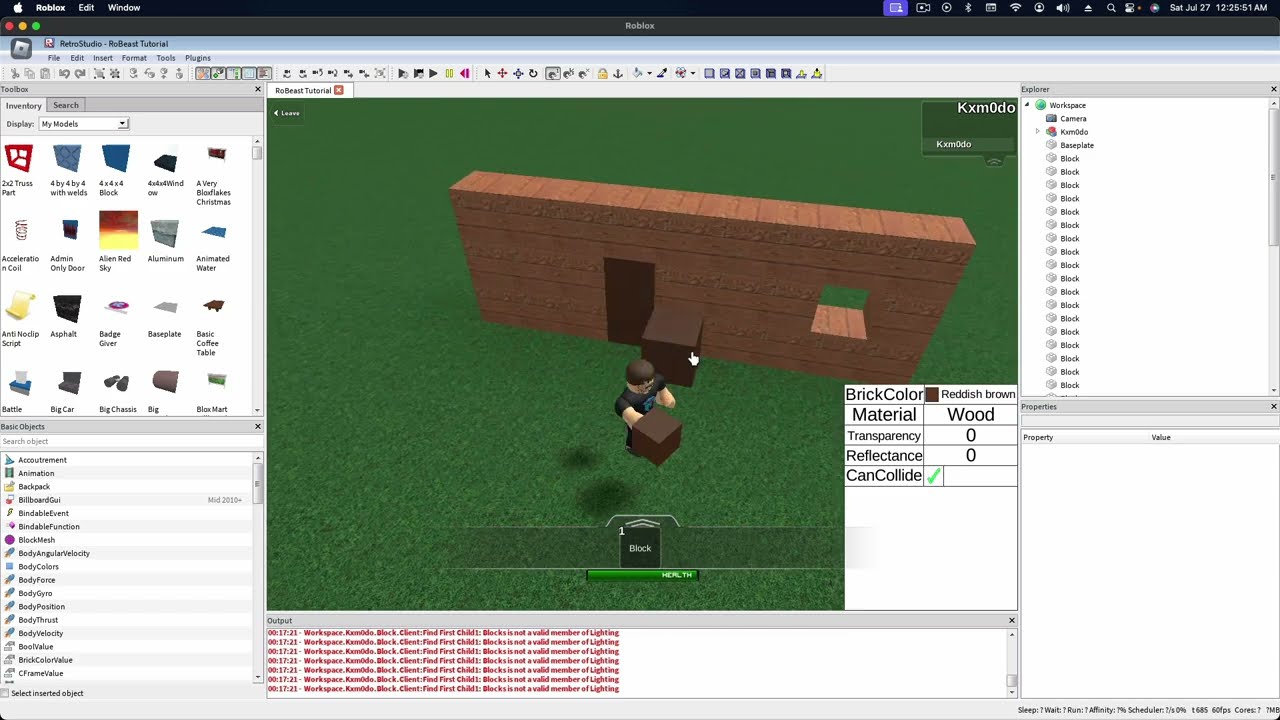This screenshot has height=720, width=1280.
Task: Click the Group selection icon
Action: point(99,73)
